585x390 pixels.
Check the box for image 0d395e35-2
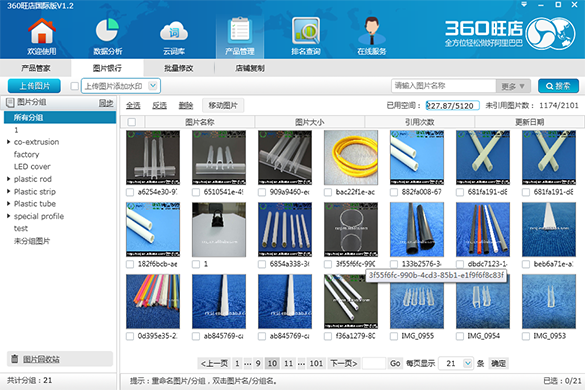[130, 336]
